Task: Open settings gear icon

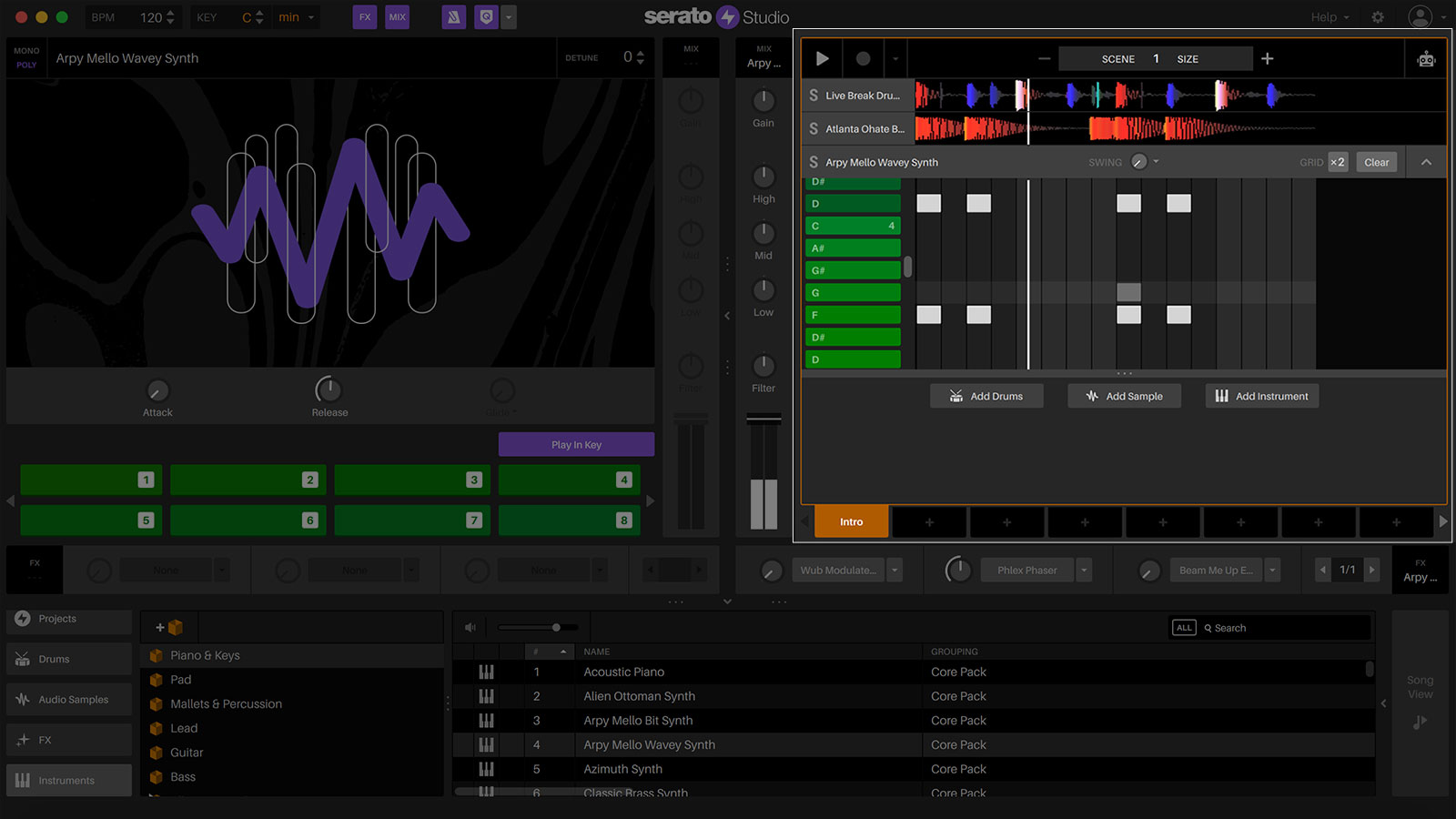Action: (x=1378, y=17)
